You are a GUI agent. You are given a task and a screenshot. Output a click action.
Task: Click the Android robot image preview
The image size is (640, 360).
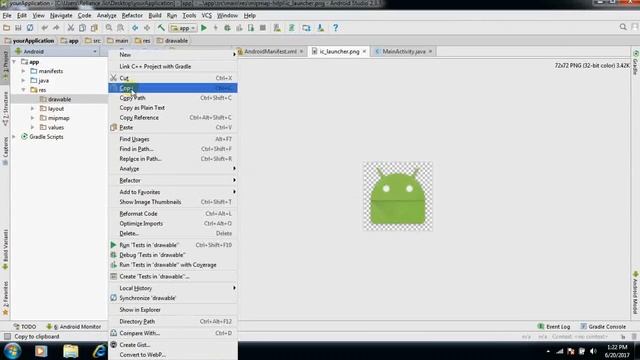[x=398, y=196]
